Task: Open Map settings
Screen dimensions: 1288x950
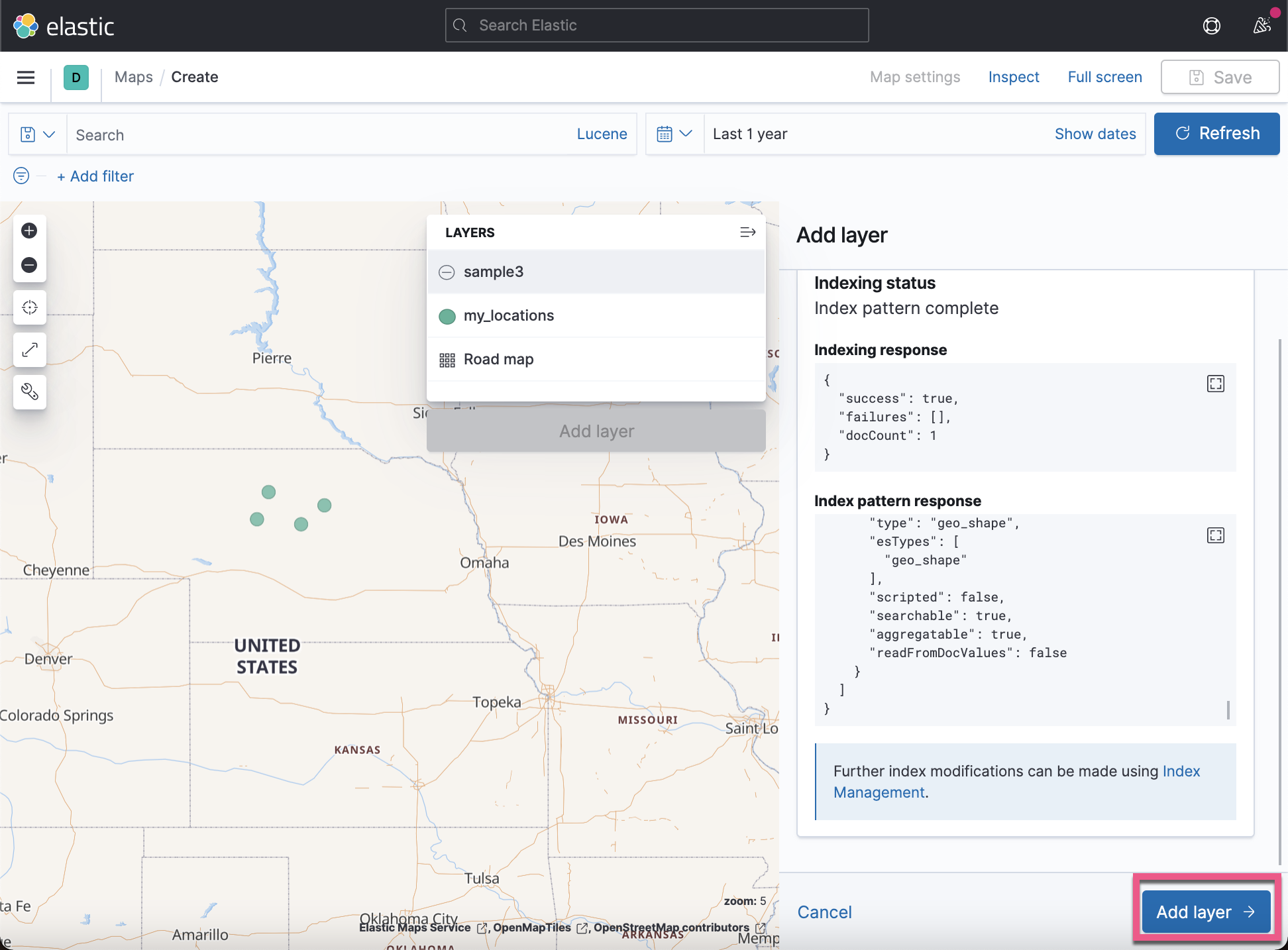Action: tap(914, 77)
